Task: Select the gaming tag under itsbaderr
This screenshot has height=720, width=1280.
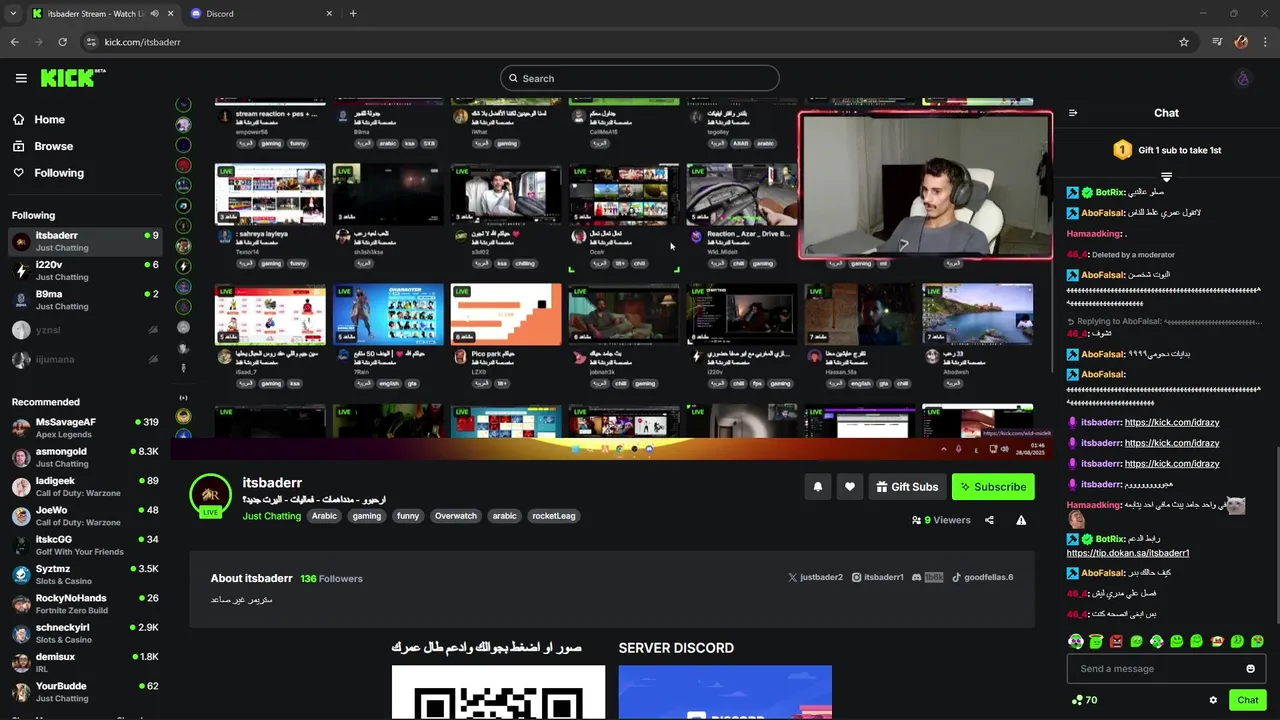Action: point(366,516)
